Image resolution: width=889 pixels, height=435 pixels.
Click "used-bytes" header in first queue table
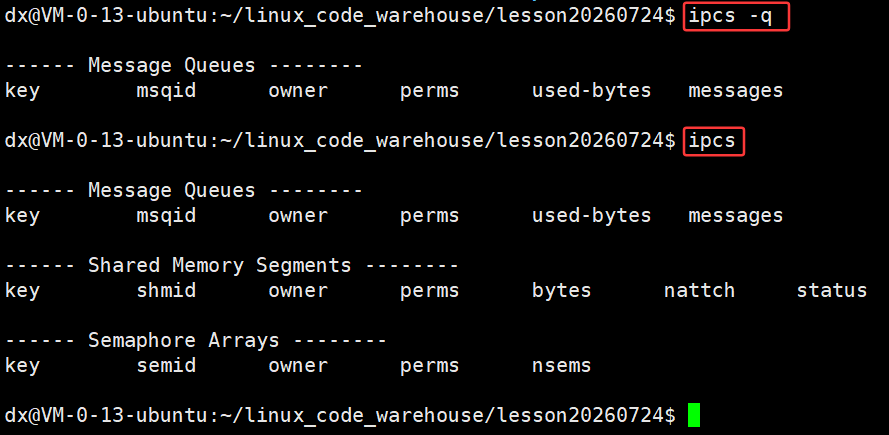591,91
